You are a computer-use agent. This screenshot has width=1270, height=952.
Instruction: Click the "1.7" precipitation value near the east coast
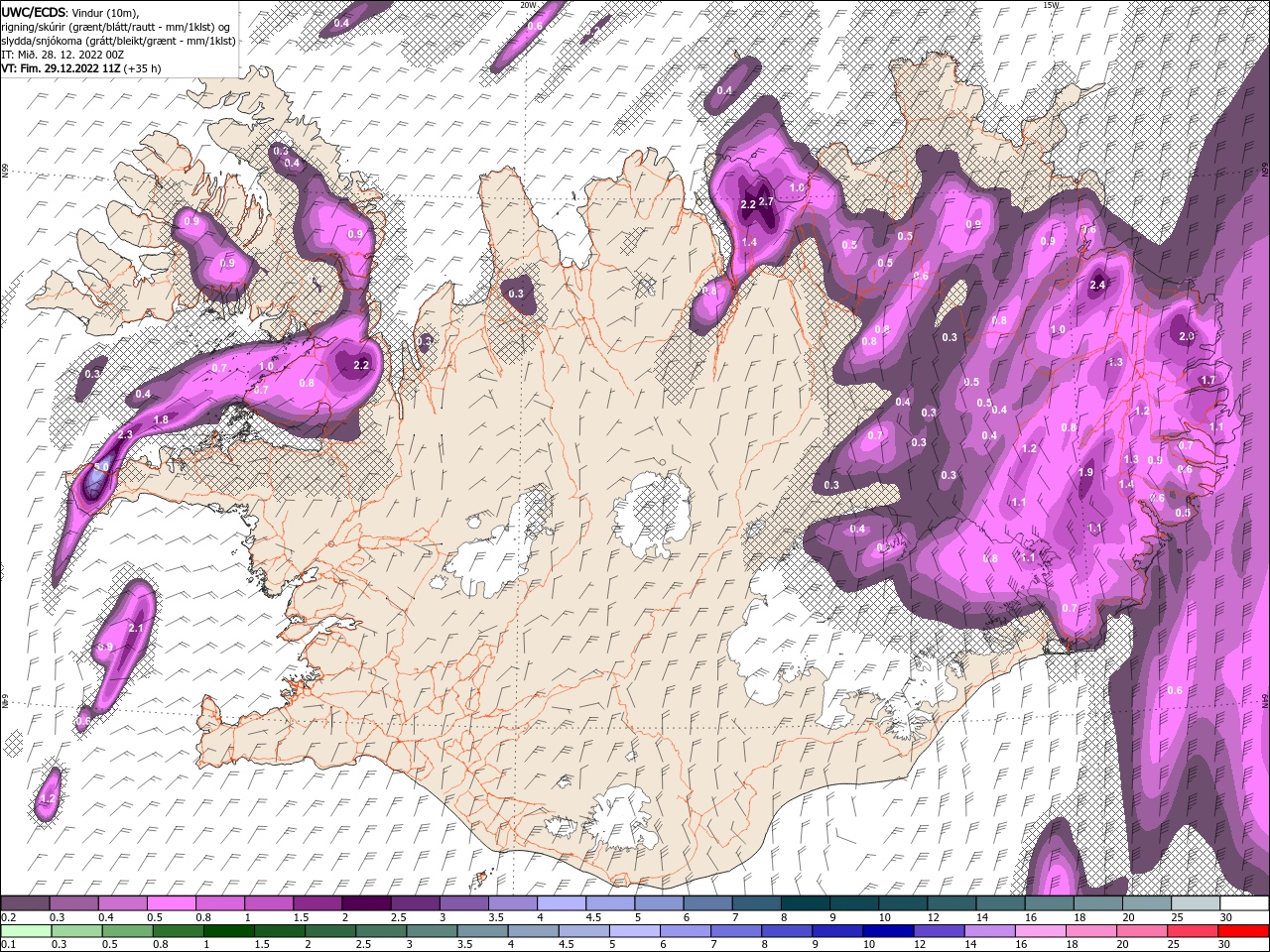point(1208,381)
